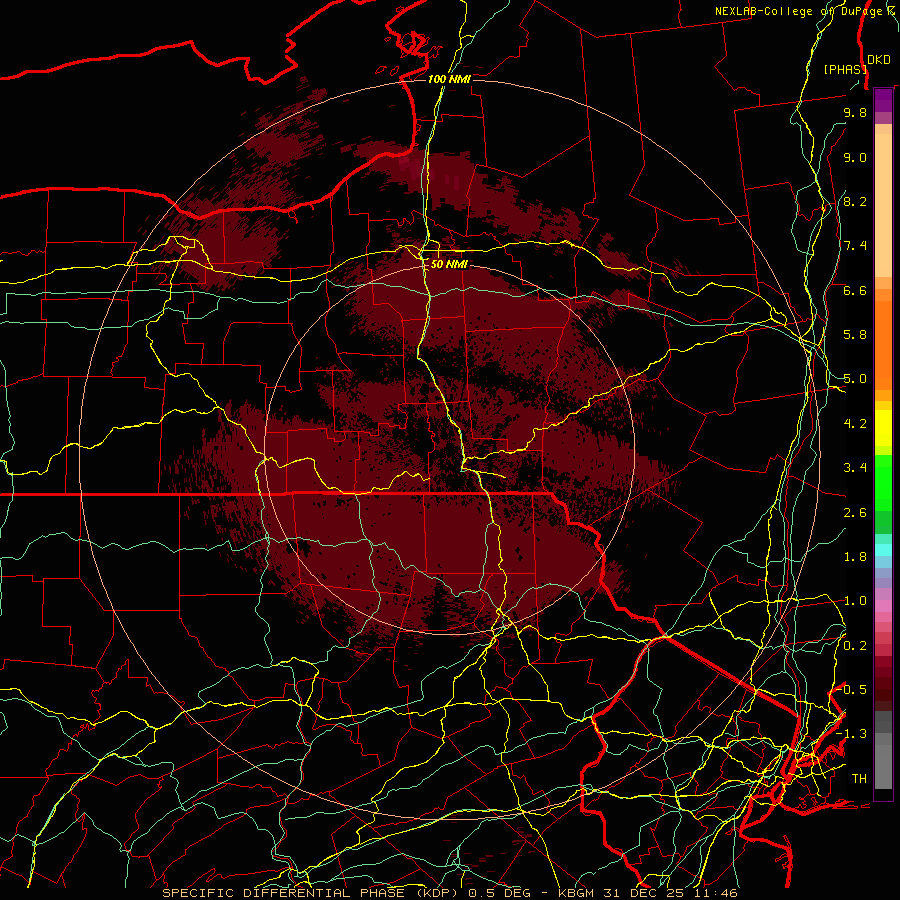Select the 7.4 scale value label
The image size is (900, 900).
pyautogui.click(x=855, y=246)
